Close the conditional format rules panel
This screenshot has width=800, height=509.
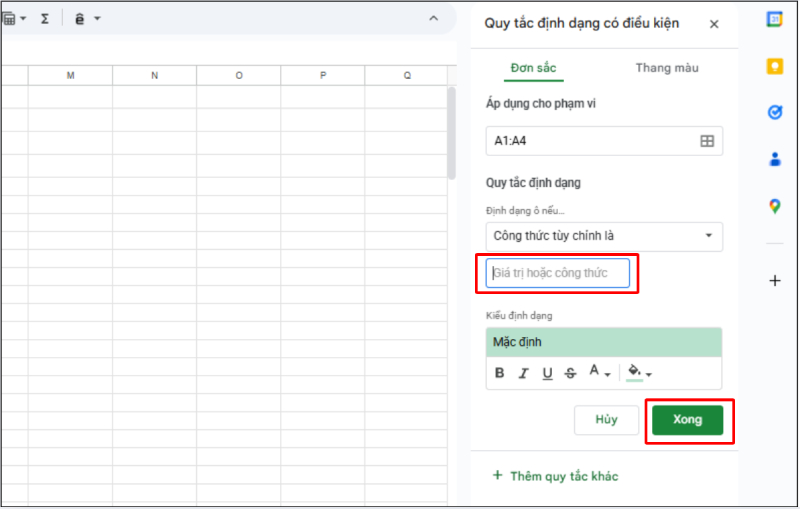coord(714,24)
